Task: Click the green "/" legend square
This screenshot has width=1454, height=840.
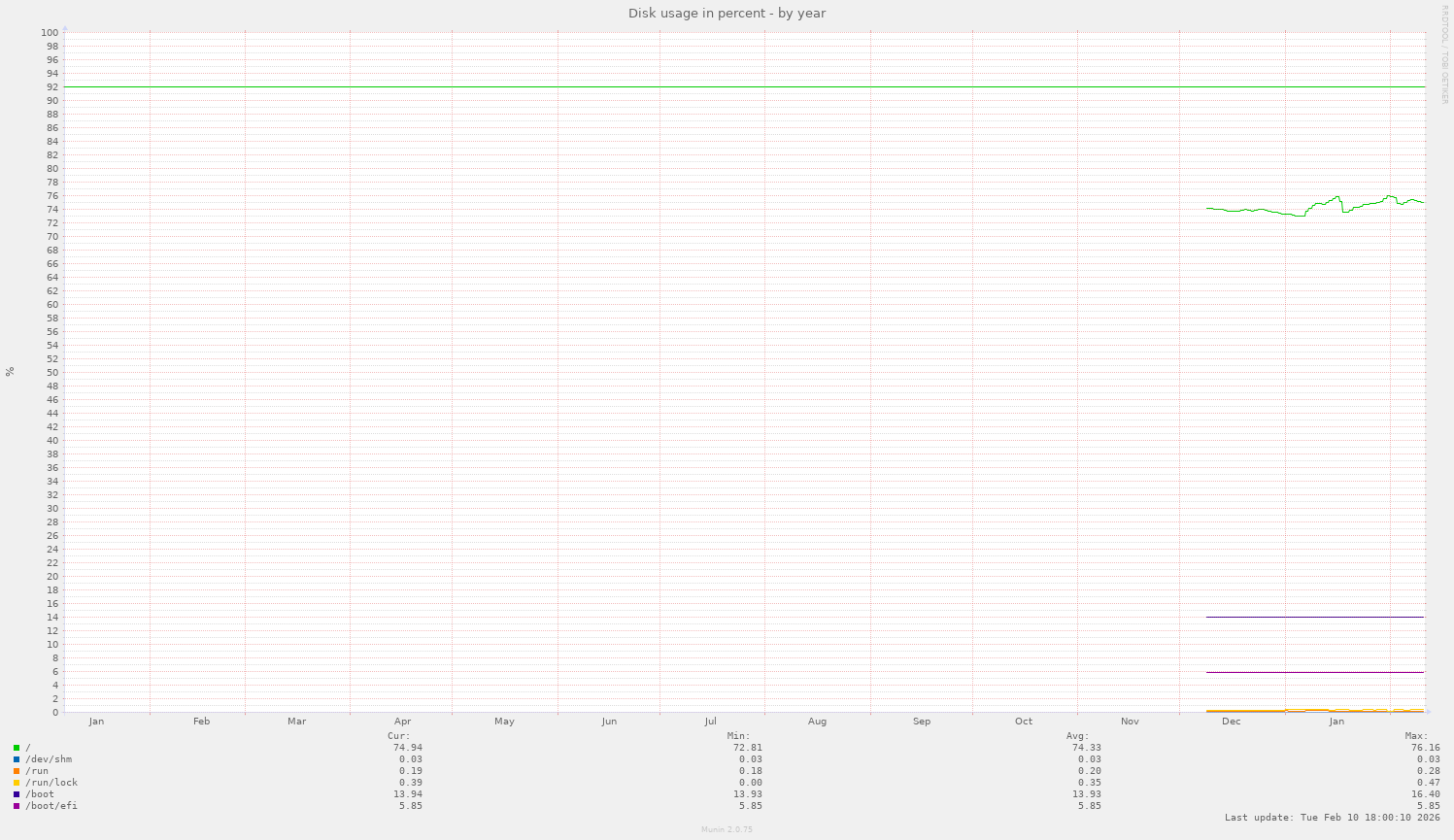Action: pos(16,747)
